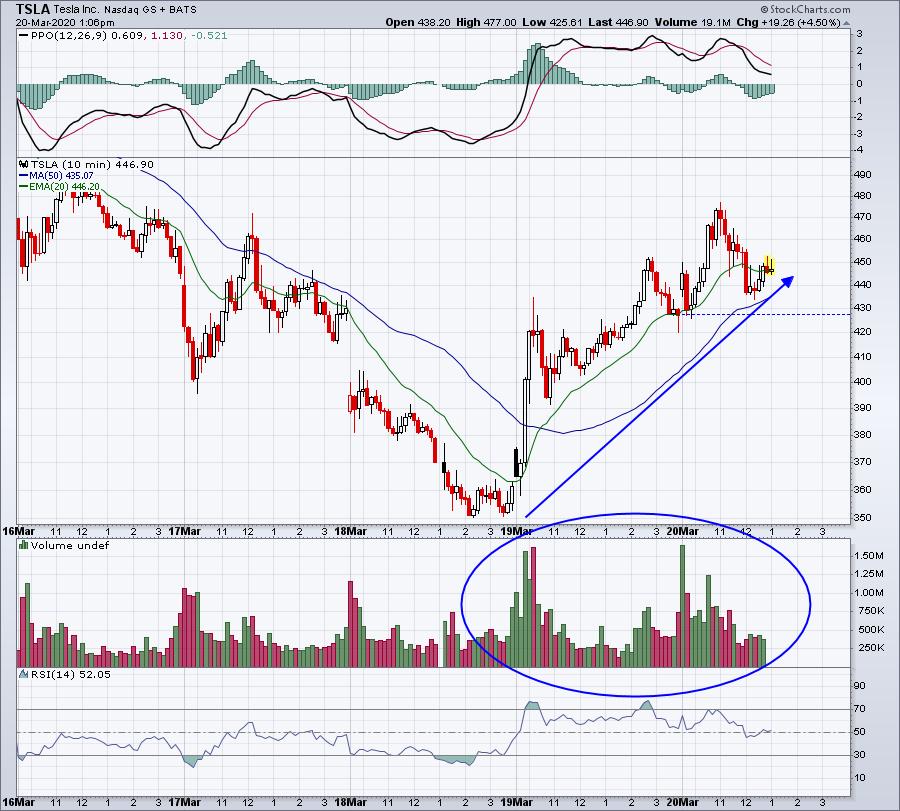900x811 pixels.
Task: Click the tallest green volume bar on 20Mar
Action: point(682,605)
